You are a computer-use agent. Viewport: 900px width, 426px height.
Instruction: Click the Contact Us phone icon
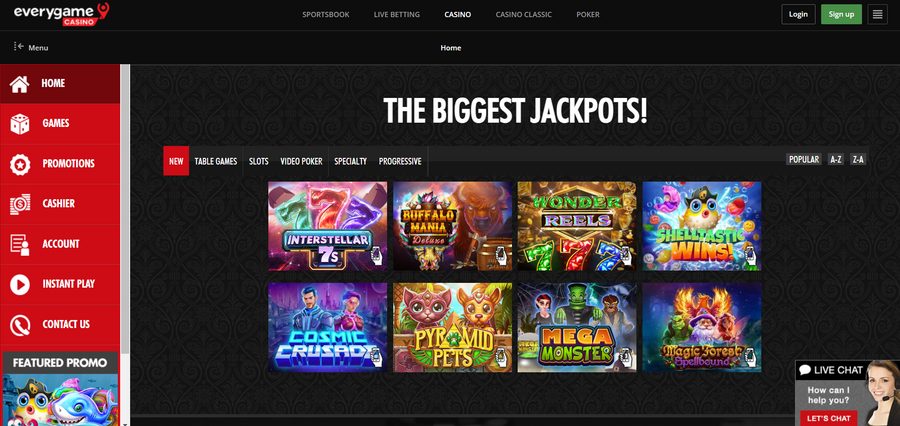tap(20, 324)
